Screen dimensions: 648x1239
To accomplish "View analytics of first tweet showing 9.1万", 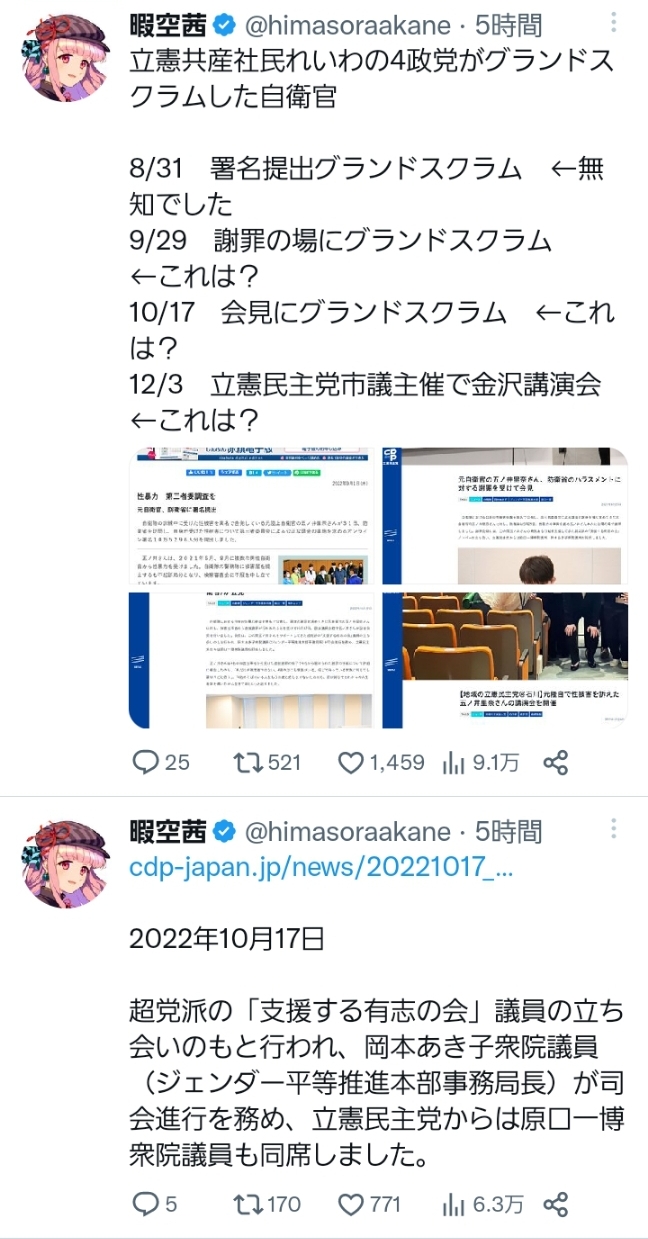I will pyautogui.click(x=481, y=762).
